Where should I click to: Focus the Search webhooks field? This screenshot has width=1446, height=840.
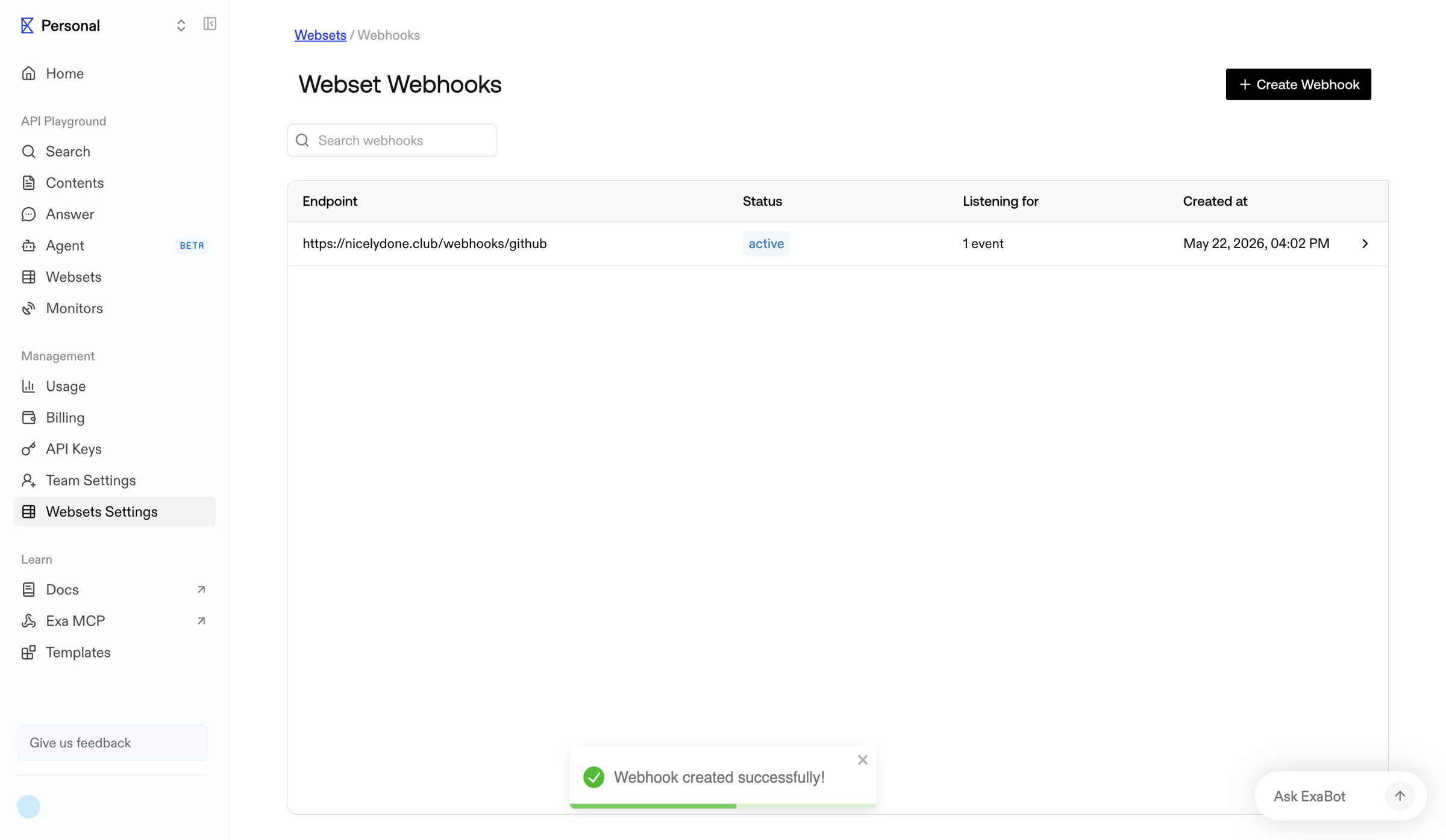[x=392, y=140]
